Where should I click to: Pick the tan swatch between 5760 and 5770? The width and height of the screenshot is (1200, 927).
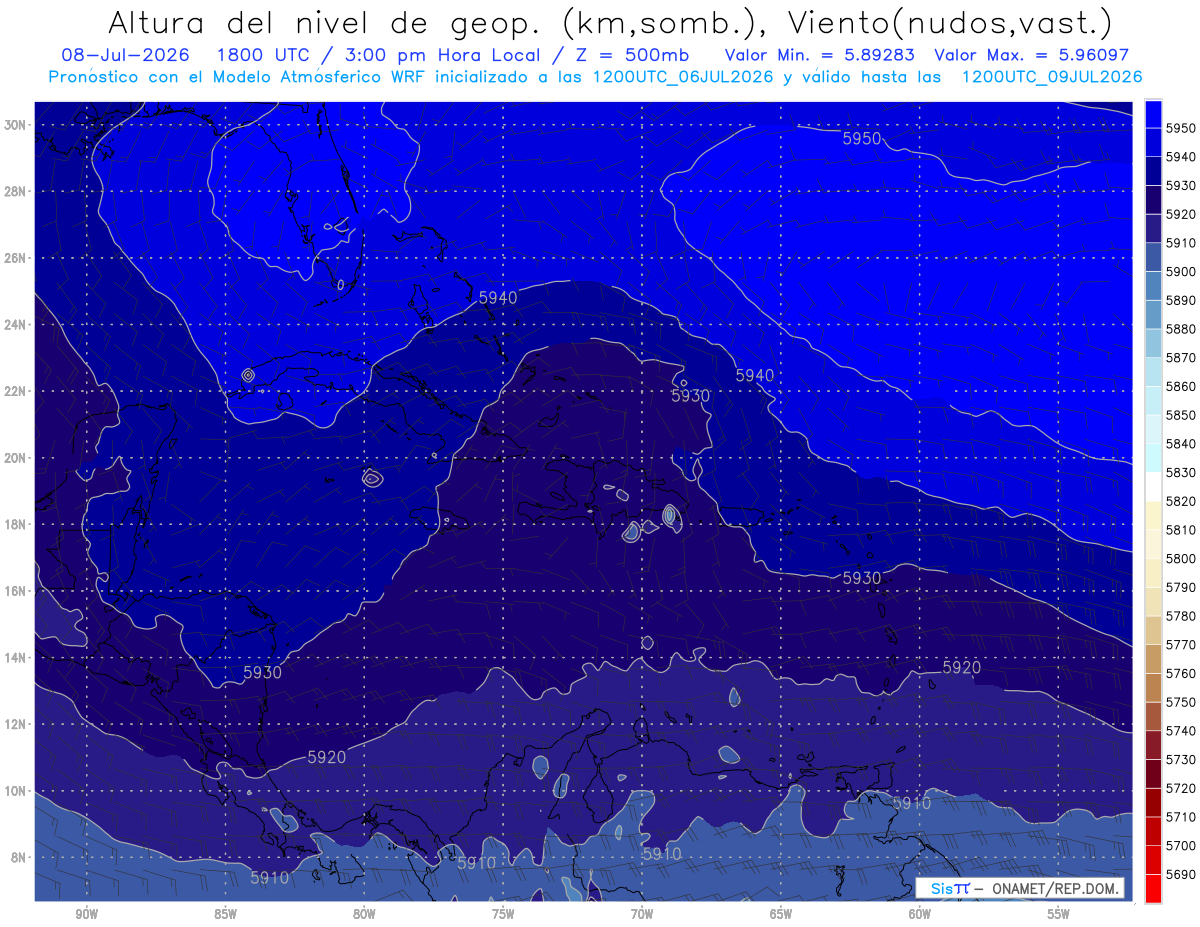[1153, 659]
